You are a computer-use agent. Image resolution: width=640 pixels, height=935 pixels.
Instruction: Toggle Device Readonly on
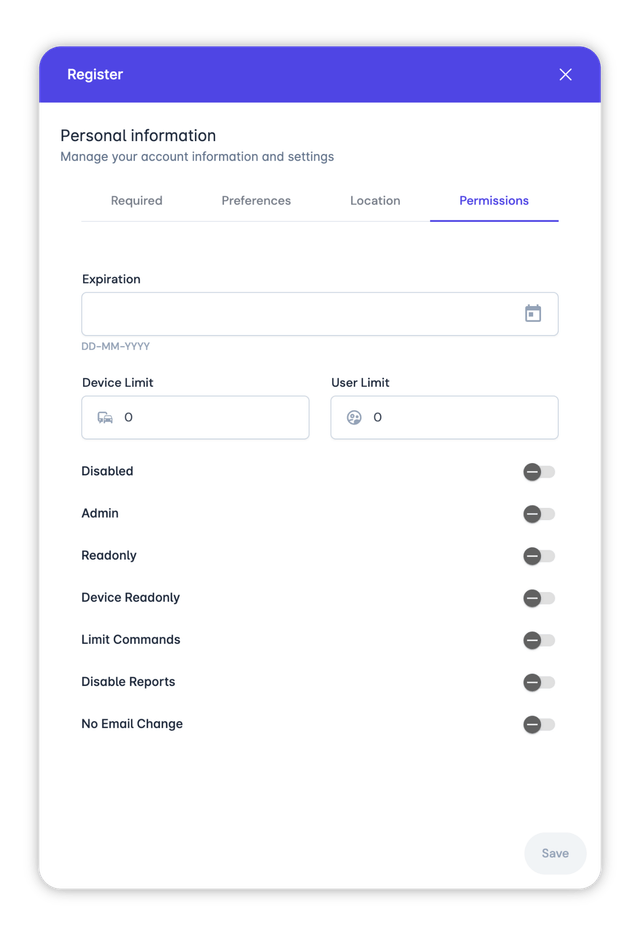(x=538, y=598)
